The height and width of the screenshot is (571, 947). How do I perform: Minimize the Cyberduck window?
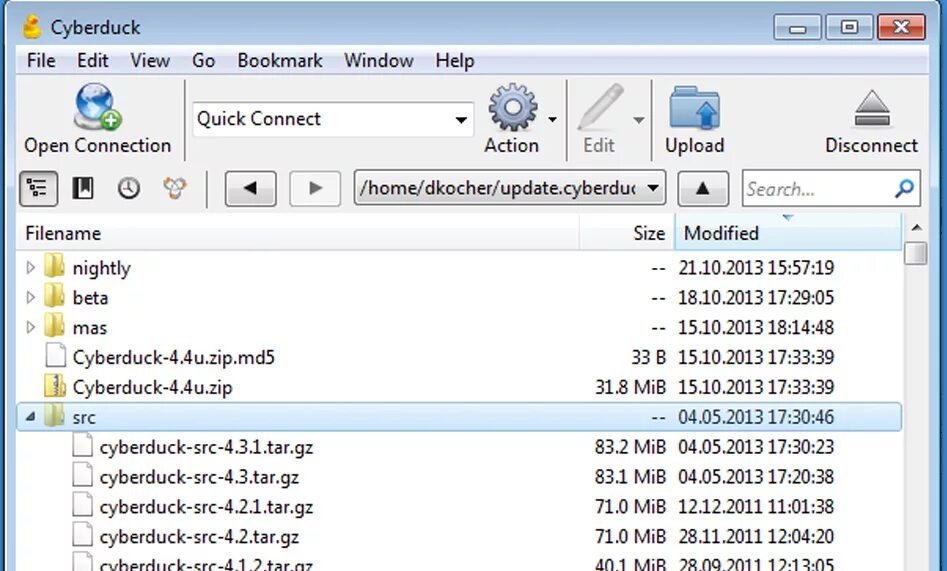[797, 27]
